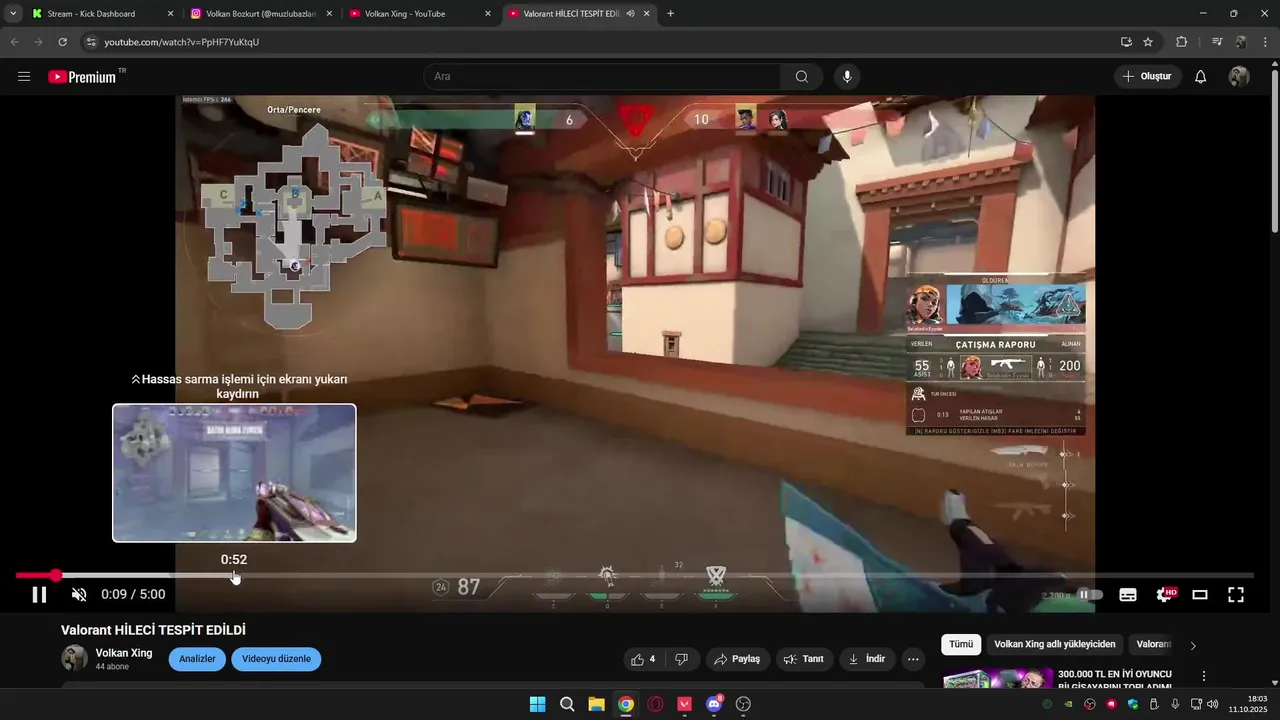Switch to the Volkan Bozkurt Instagram tab

click(x=261, y=14)
